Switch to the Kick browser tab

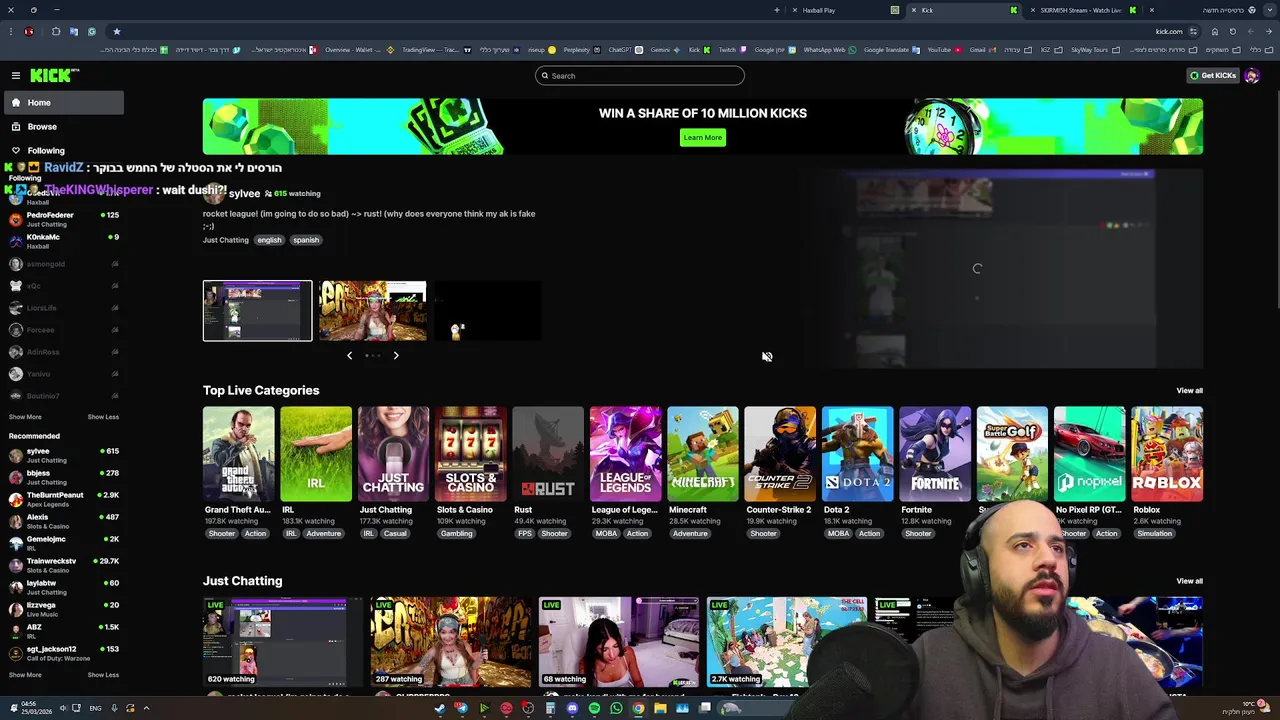[965, 10]
